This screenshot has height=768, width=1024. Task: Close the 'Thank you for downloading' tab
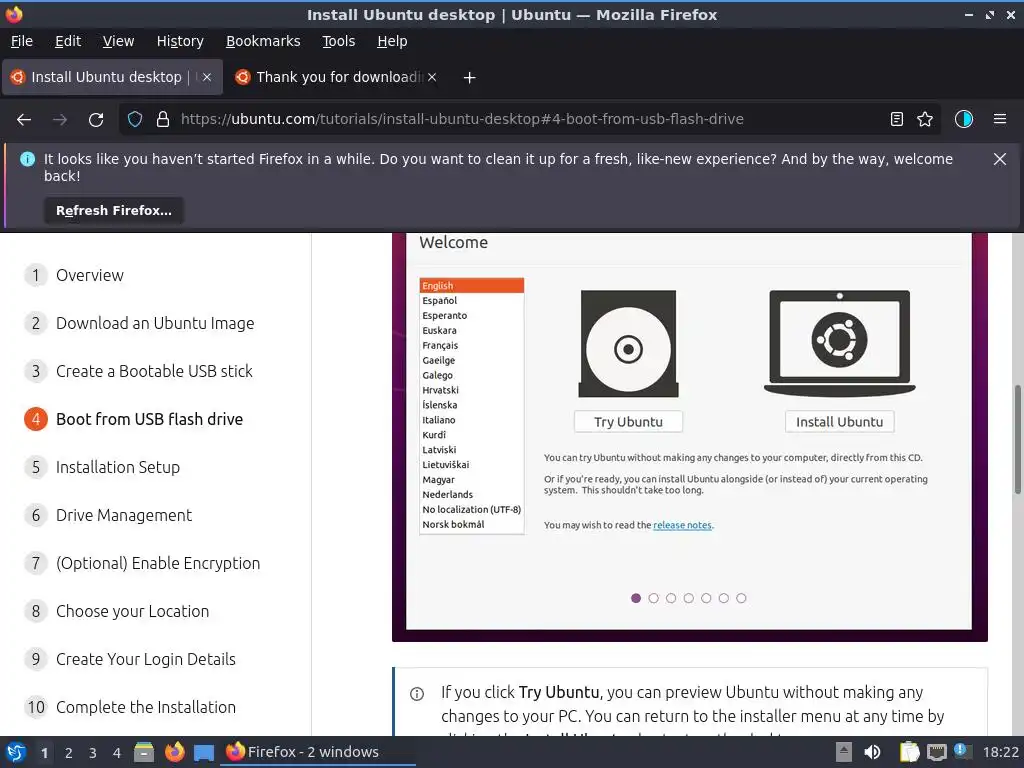432,77
